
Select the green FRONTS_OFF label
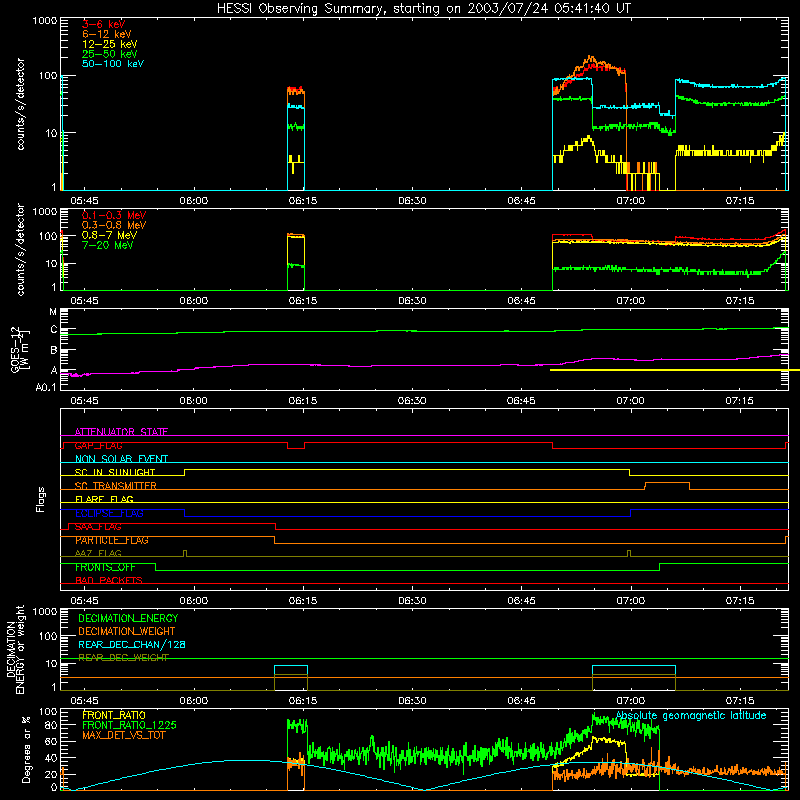coord(105,567)
